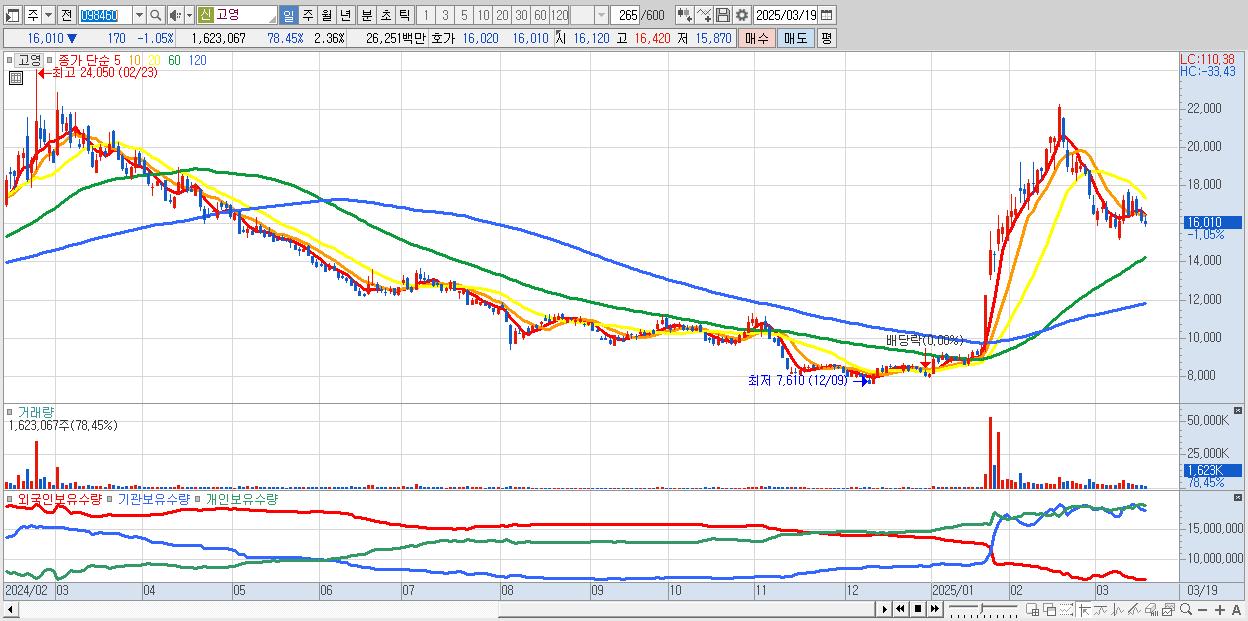Screen dimensions: 1248x621
Task: Click the speaker sound icon
Action: 175,15
